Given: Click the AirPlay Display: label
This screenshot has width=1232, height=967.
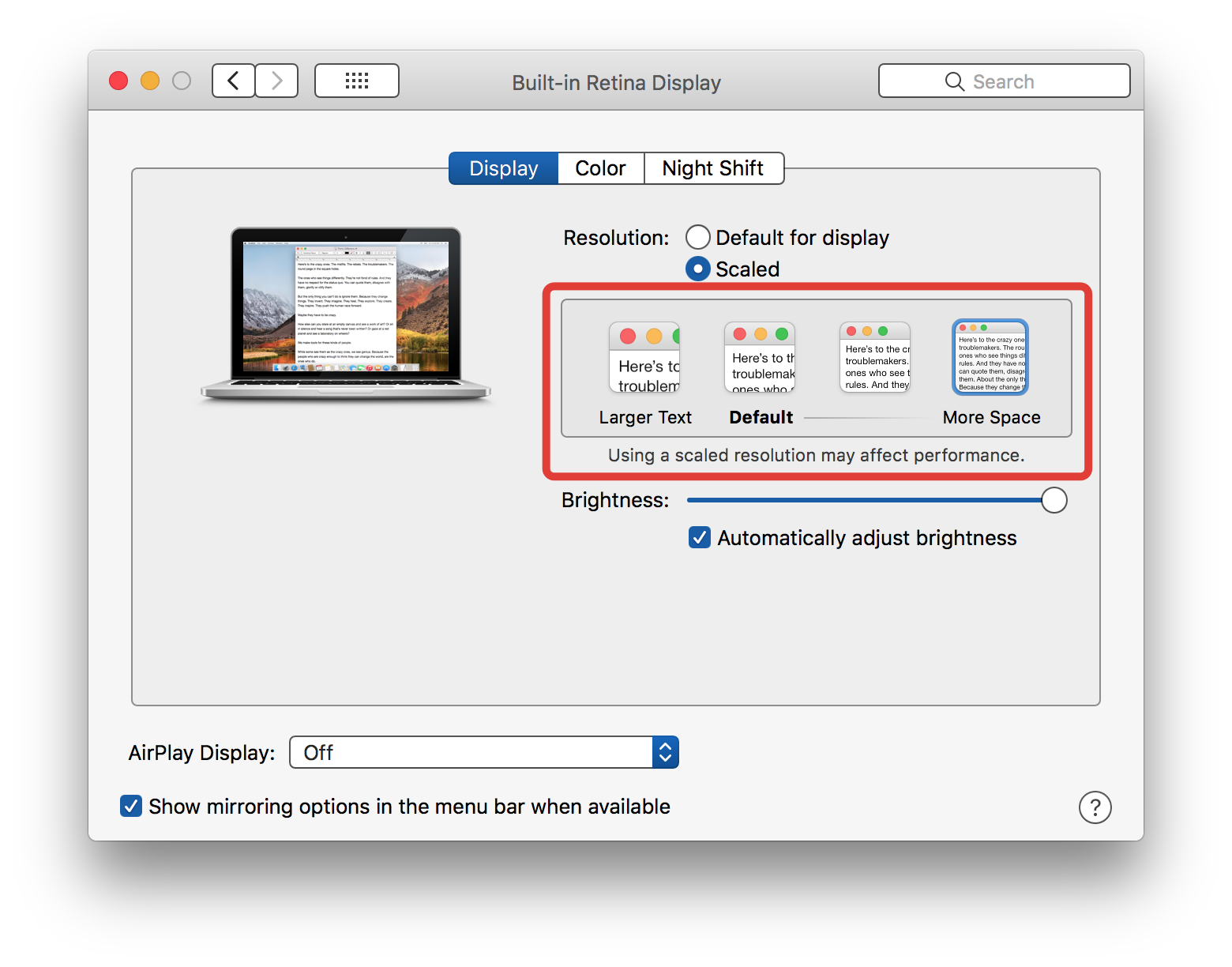Looking at the screenshot, I should [202, 753].
